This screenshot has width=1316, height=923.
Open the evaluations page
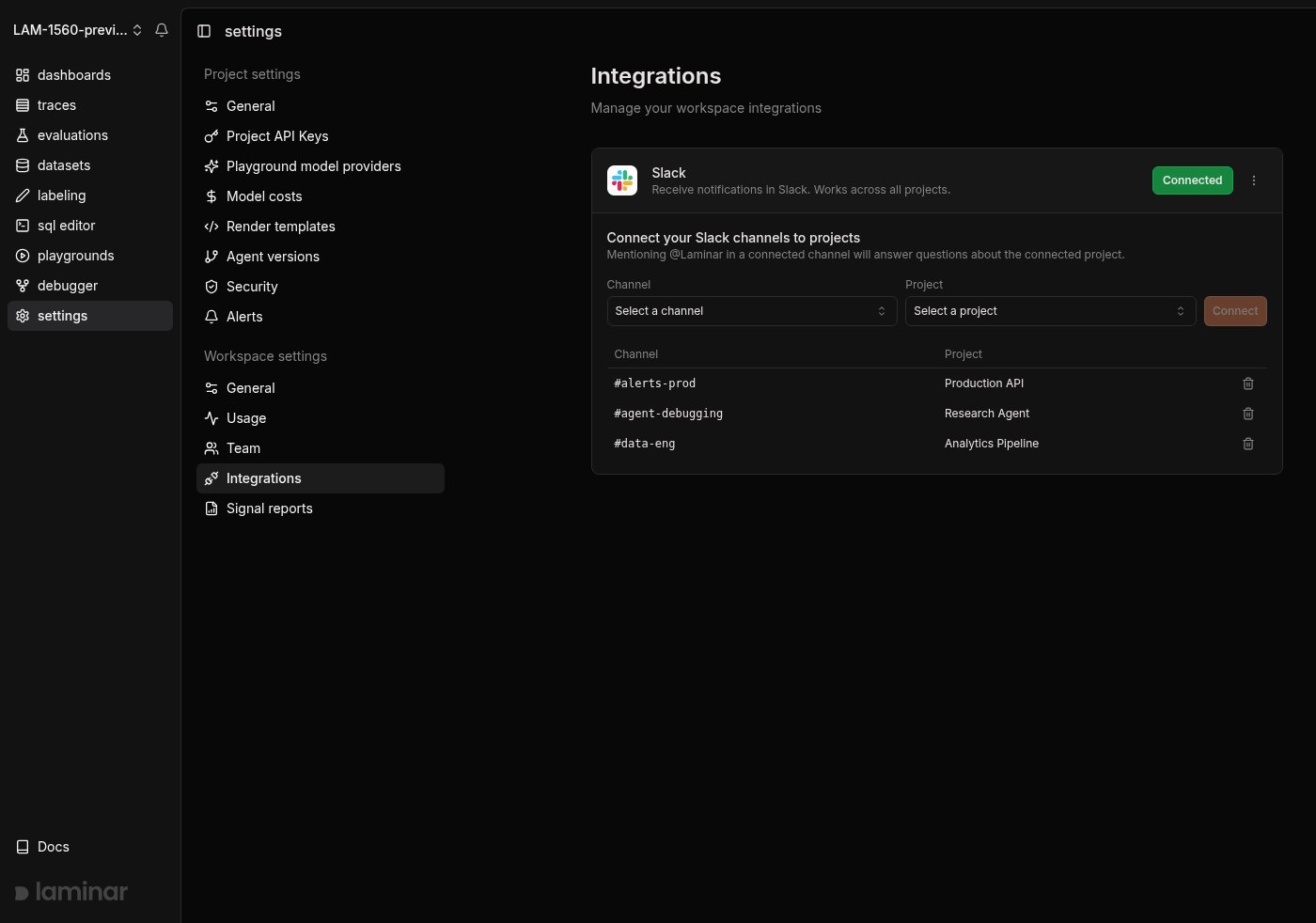tap(90, 135)
